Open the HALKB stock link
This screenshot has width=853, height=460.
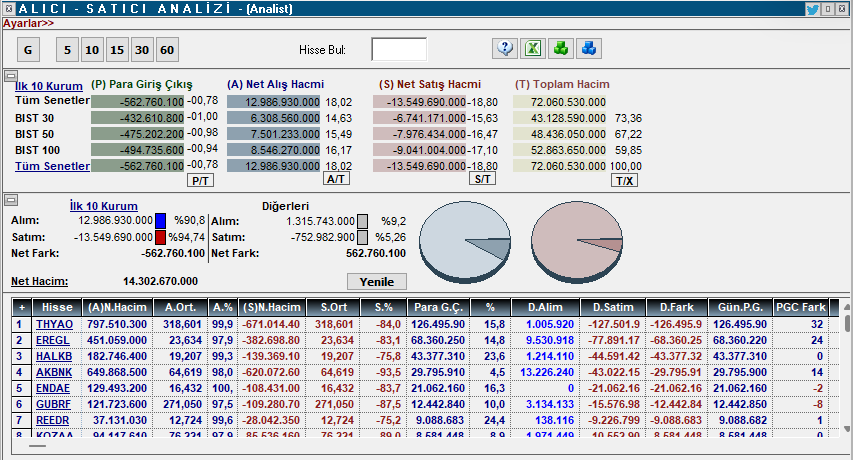54,356
